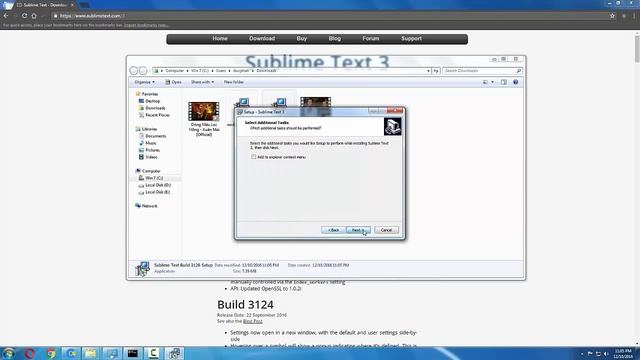Viewport: 640px width, 360px height.
Task: Check Add to explorer context menu
Action: pyautogui.click(x=253, y=157)
